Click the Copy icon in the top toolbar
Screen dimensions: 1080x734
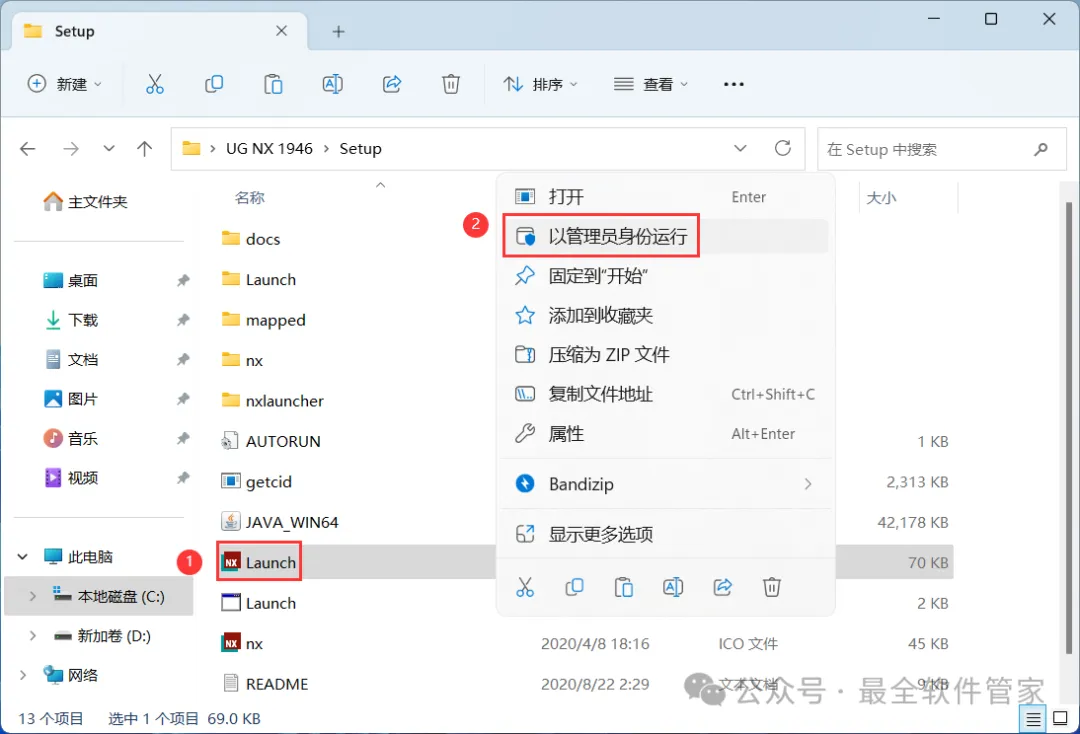point(214,84)
